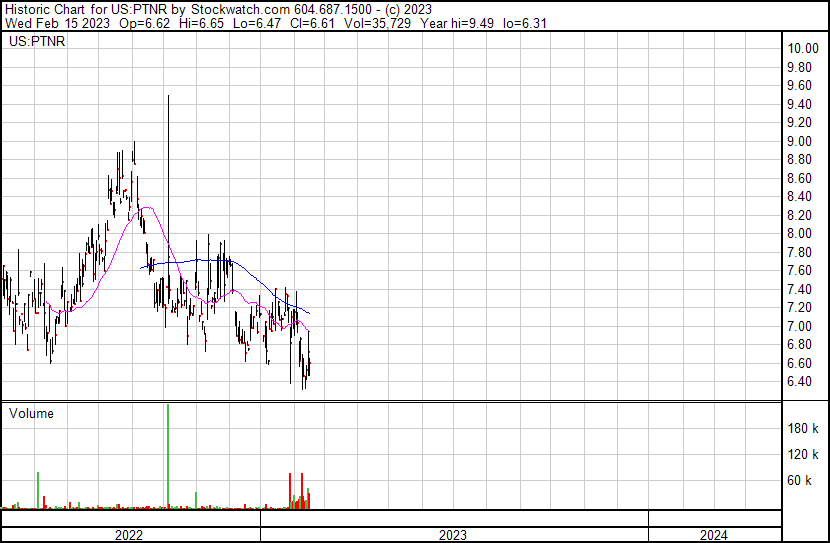This screenshot has width=830, height=543.
Task: Click the 8.80 price axis label
Action: point(799,159)
